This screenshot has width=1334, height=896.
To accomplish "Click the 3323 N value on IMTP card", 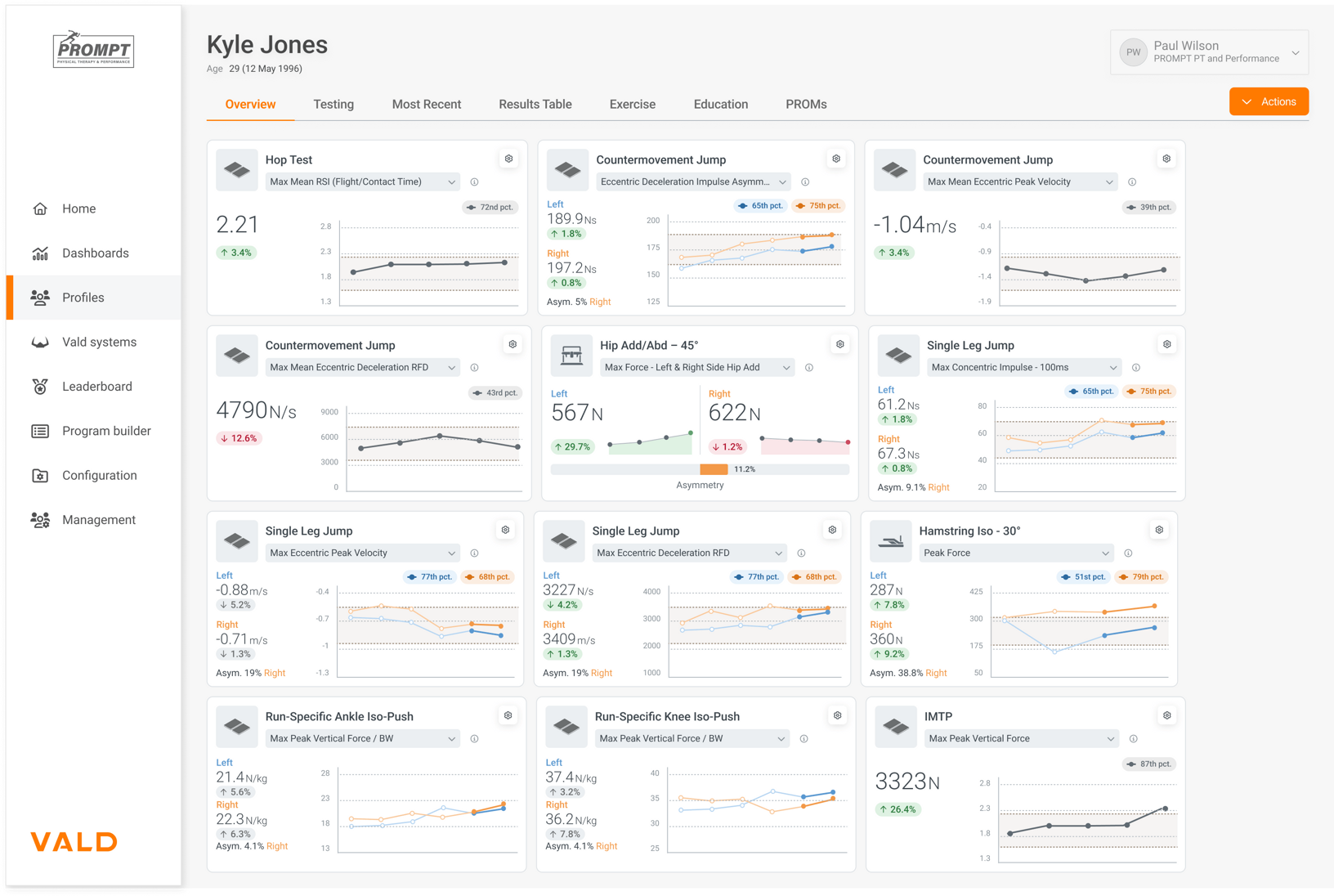I will click(x=907, y=782).
